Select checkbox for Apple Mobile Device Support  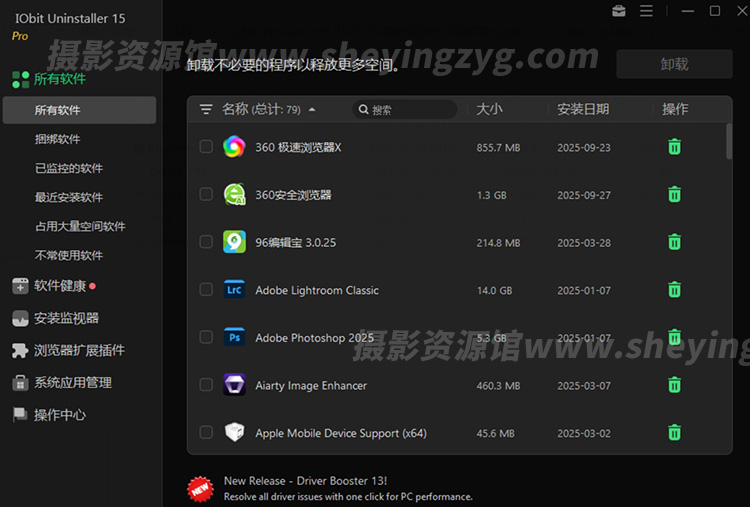[206, 433]
